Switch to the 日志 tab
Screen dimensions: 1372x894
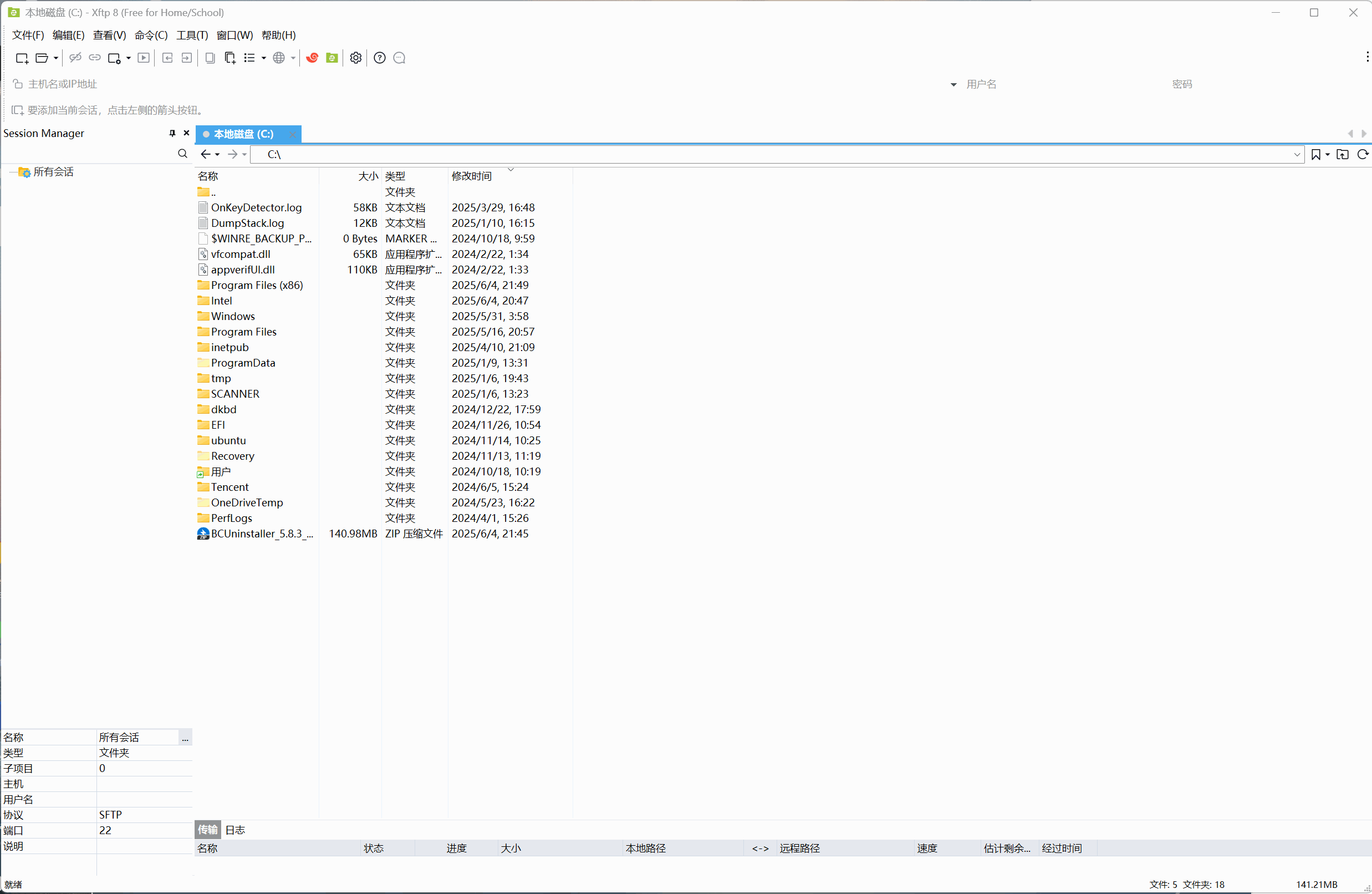pos(234,830)
